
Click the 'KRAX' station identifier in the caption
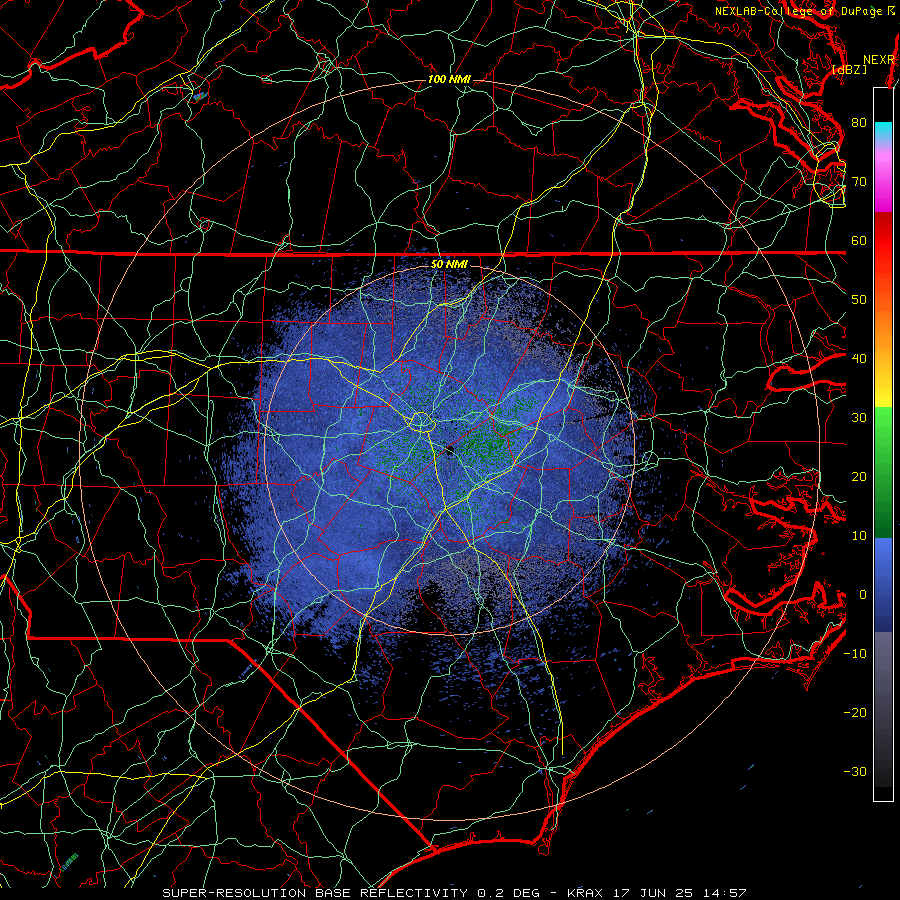[586, 893]
